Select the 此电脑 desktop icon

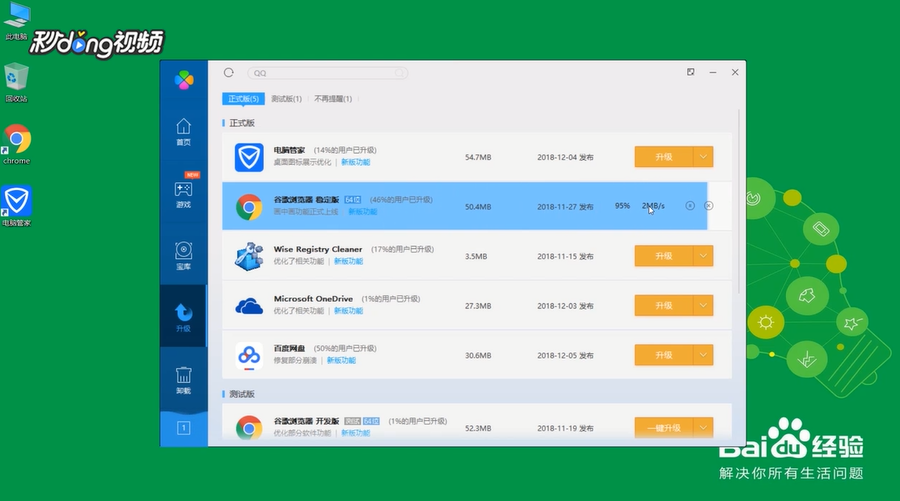coord(16,21)
